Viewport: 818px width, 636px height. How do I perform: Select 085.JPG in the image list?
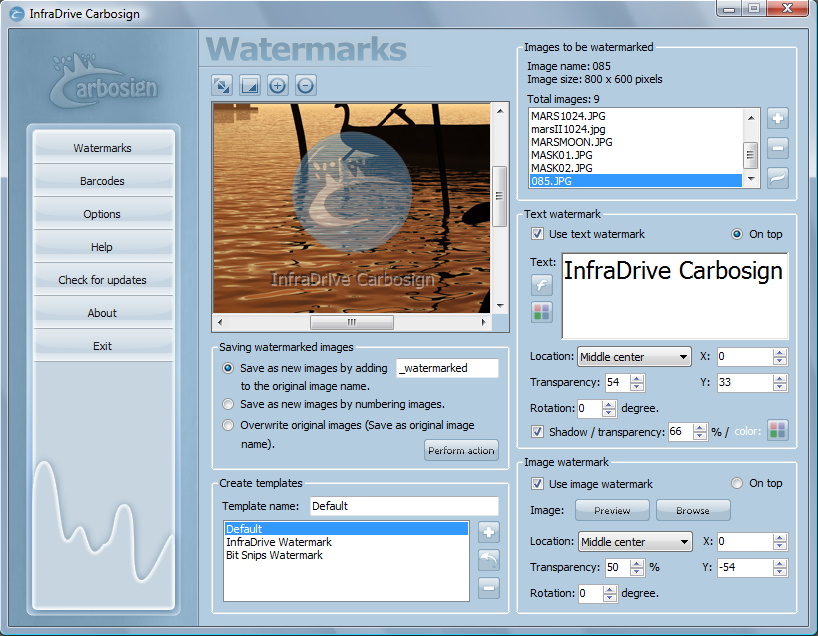pyautogui.click(x=635, y=181)
